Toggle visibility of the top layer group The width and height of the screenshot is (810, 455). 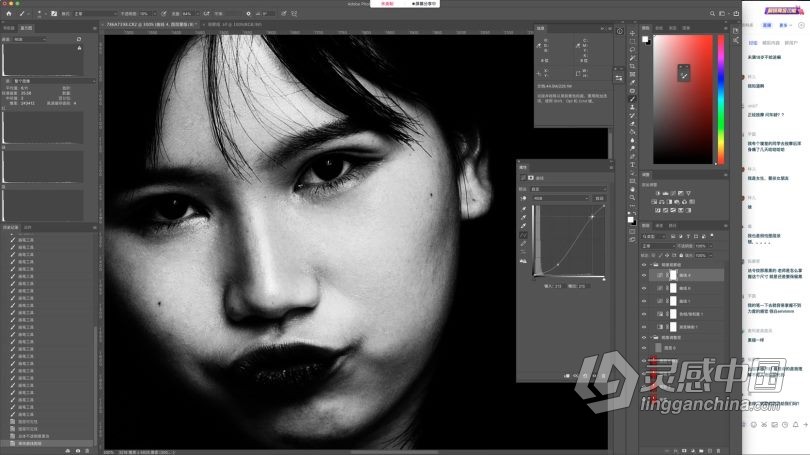coord(644,264)
